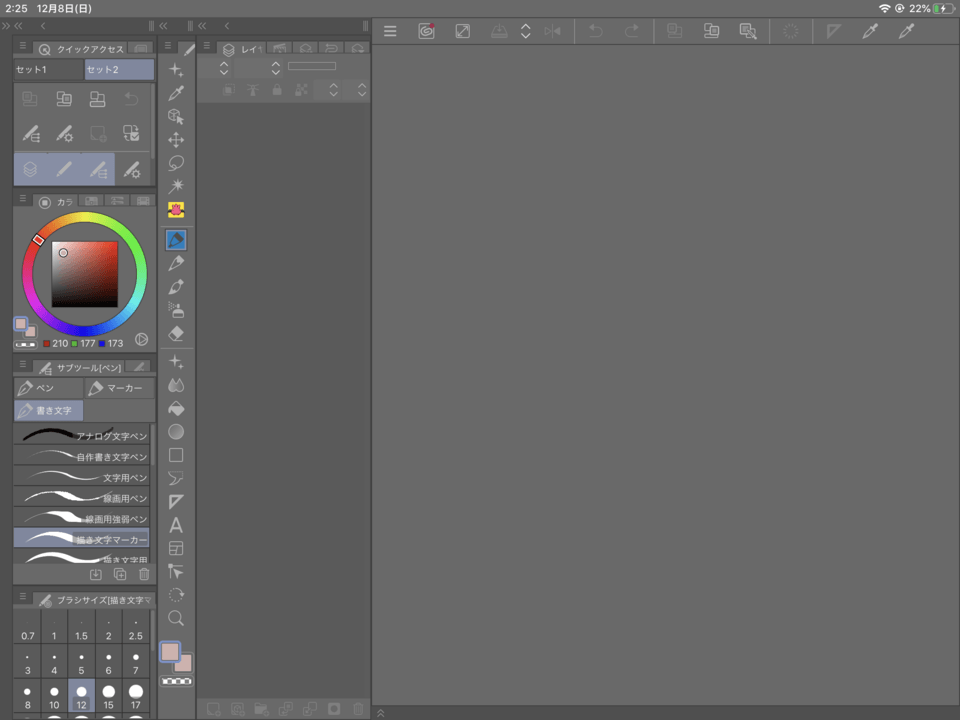Viewport: 960px width, 720px height.
Task: Click the main color swatch below the toolbar
Action: pyautogui.click(x=170, y=651)
